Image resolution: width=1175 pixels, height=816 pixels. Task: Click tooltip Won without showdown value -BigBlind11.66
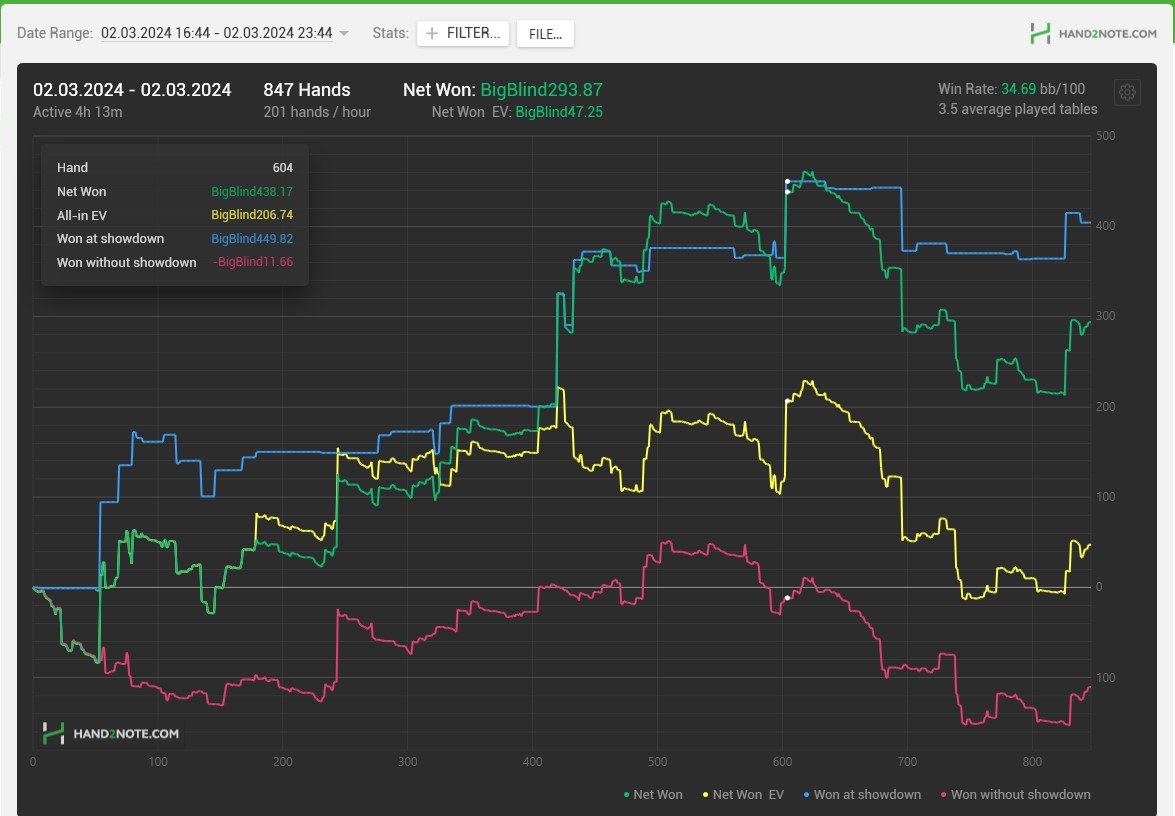(253, 262)
